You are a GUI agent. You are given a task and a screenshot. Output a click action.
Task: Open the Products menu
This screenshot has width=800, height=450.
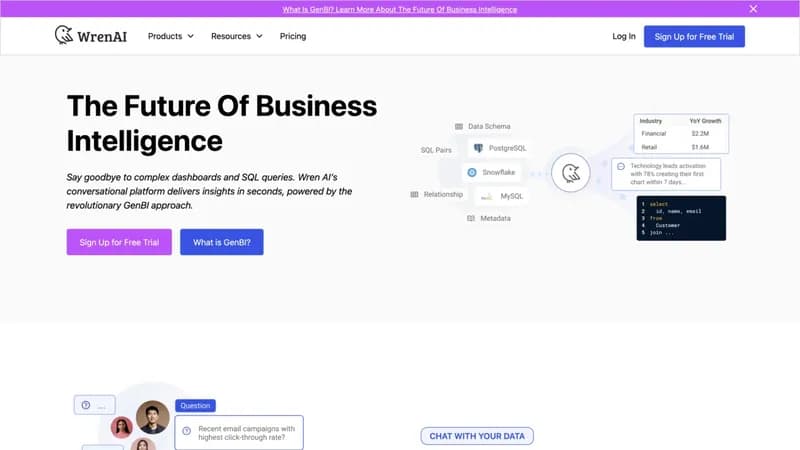click(x=170, y=36)
